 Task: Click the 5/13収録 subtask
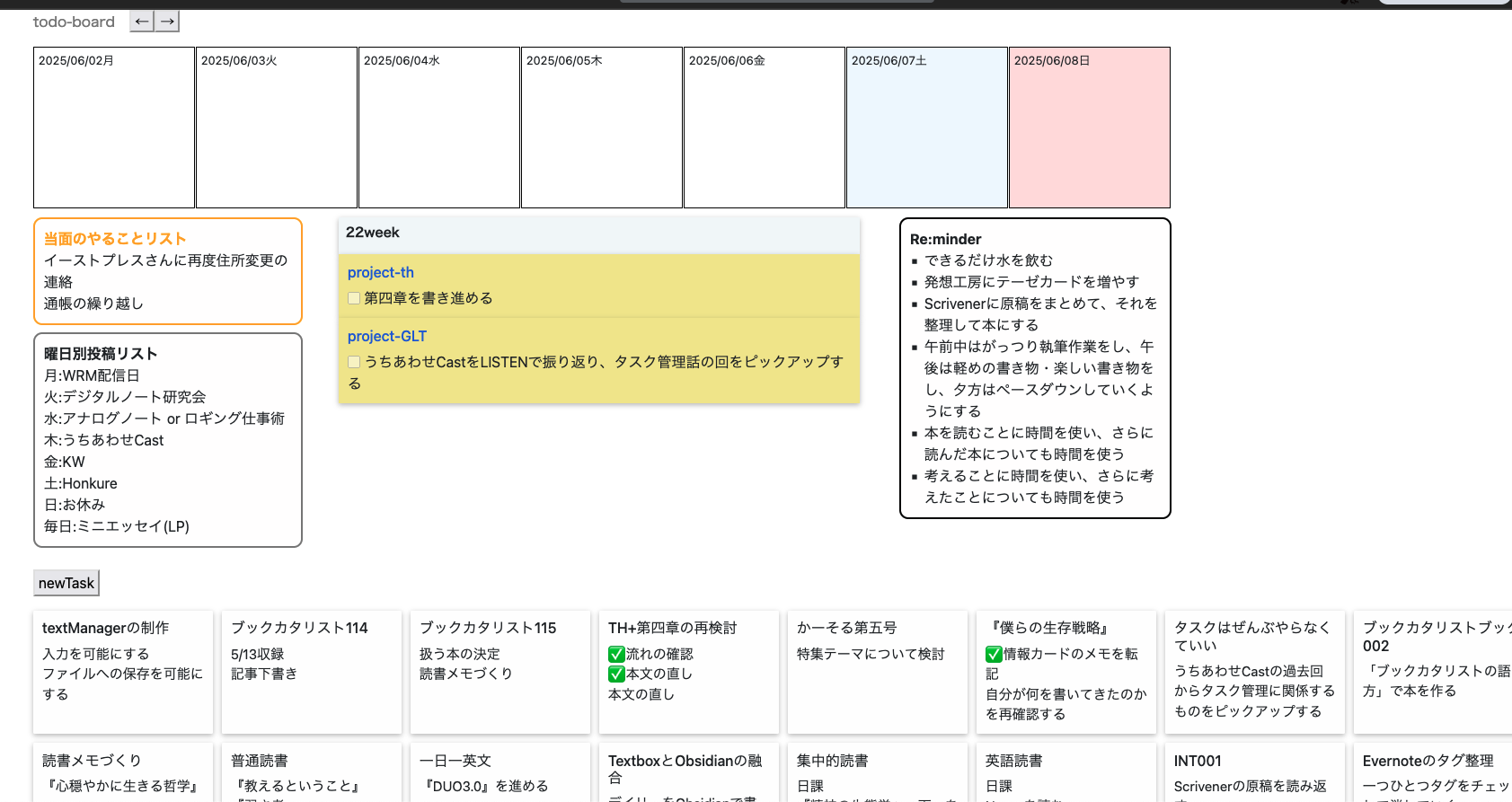pyautogui.click(x=258, y=654)
